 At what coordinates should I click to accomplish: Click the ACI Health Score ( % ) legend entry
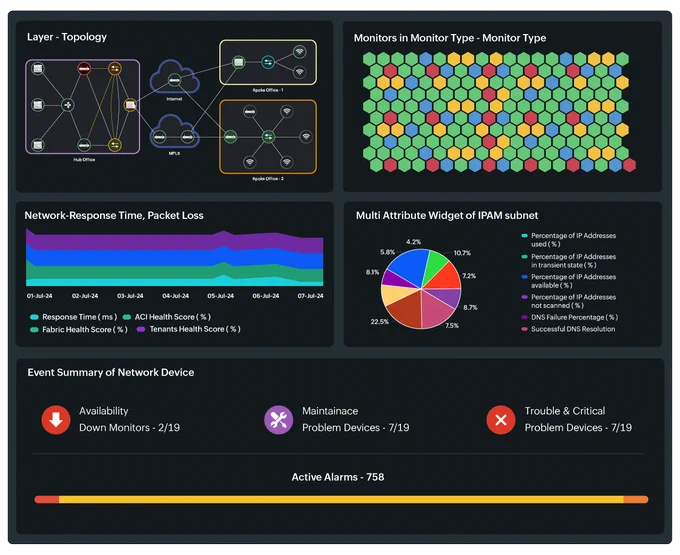pyautogui.click(x=167, y=317)
